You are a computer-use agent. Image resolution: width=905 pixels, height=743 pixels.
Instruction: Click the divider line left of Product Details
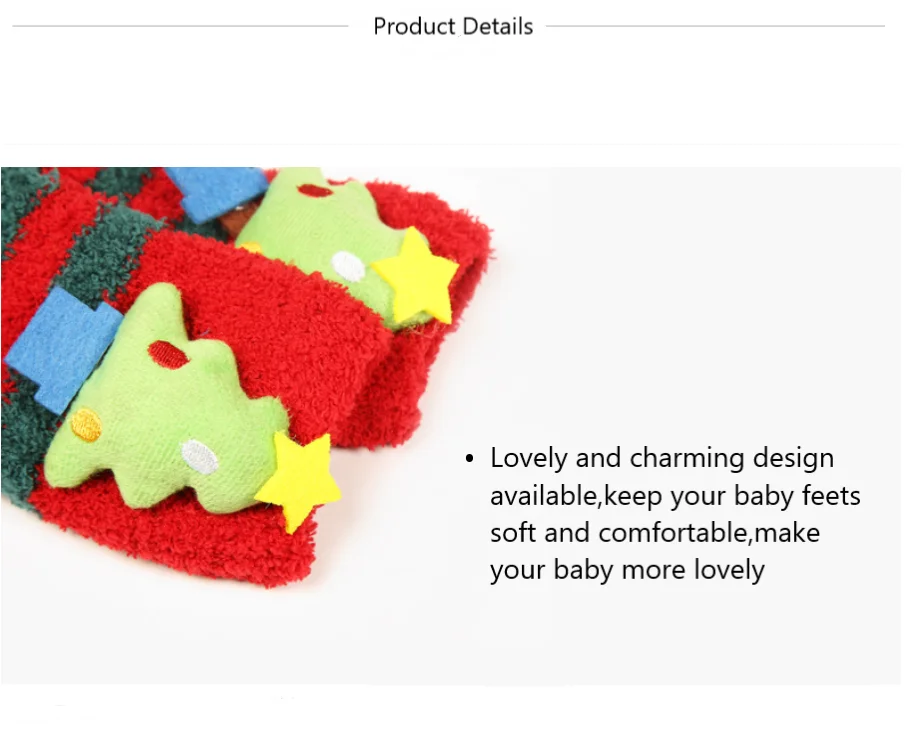pos(181,26)
